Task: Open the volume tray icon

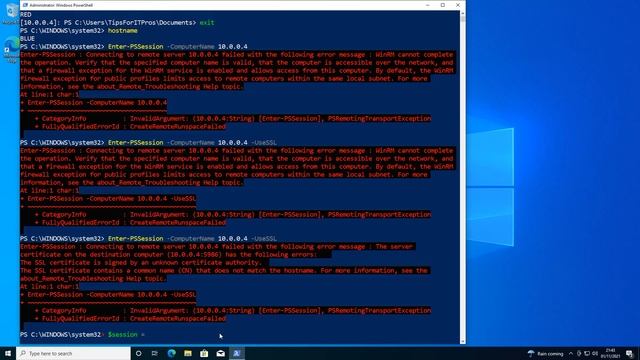Action: click(595, 353)
